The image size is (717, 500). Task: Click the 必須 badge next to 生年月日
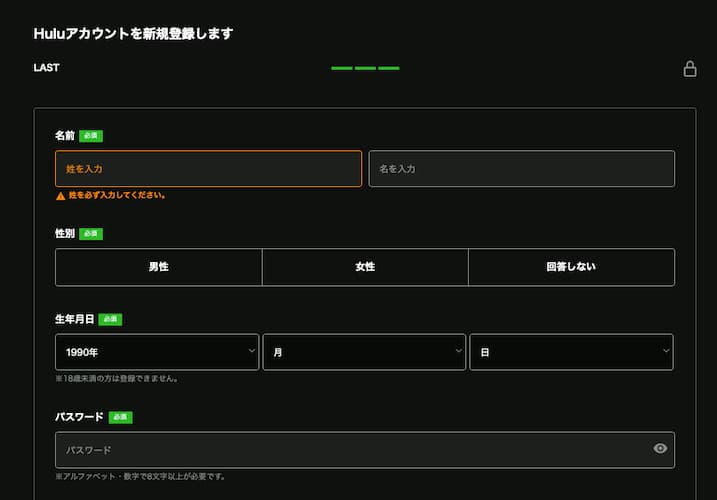(x=110, y=319)
